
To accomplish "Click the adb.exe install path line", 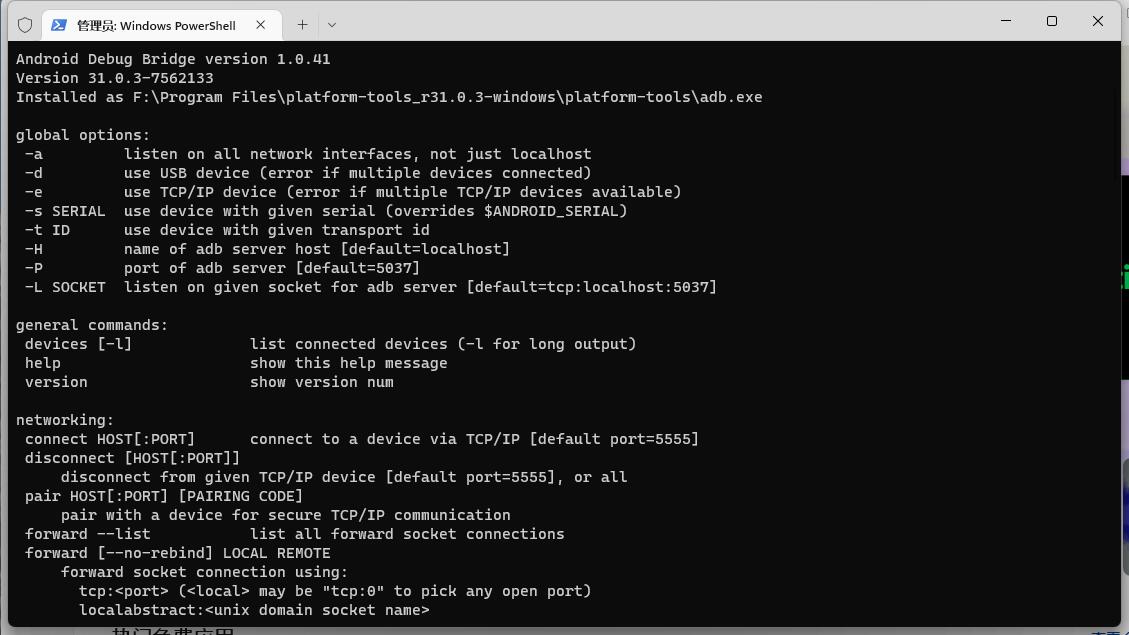I will (389, 97).
